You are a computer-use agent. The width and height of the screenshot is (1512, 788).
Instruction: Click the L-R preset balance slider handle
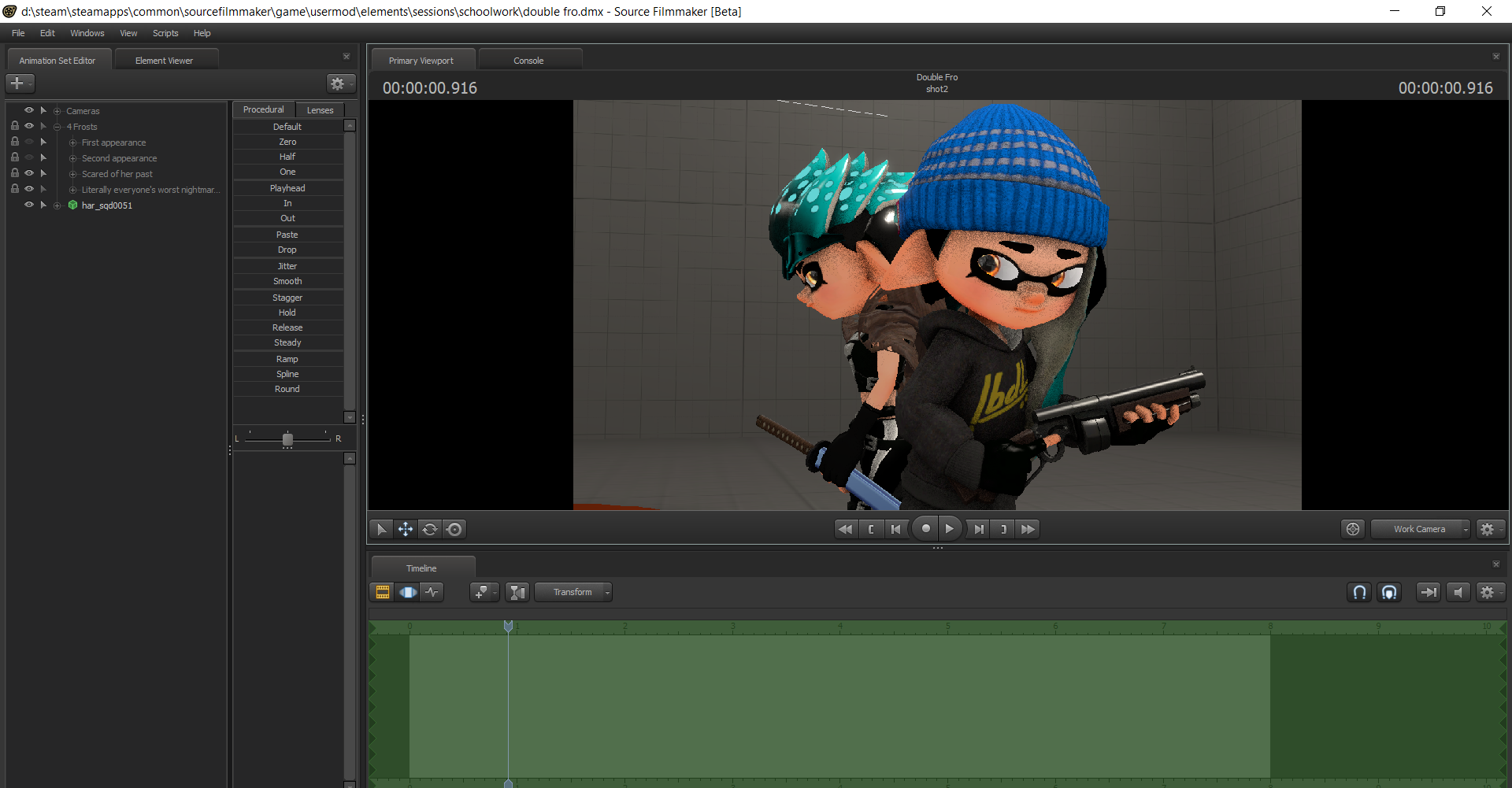click(x=287, y=439)
